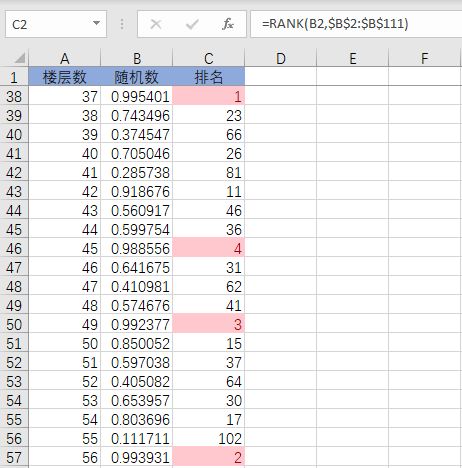The image size is (462, 468).
Task: Select rank cell showing 62
Action: coord(209,286)
